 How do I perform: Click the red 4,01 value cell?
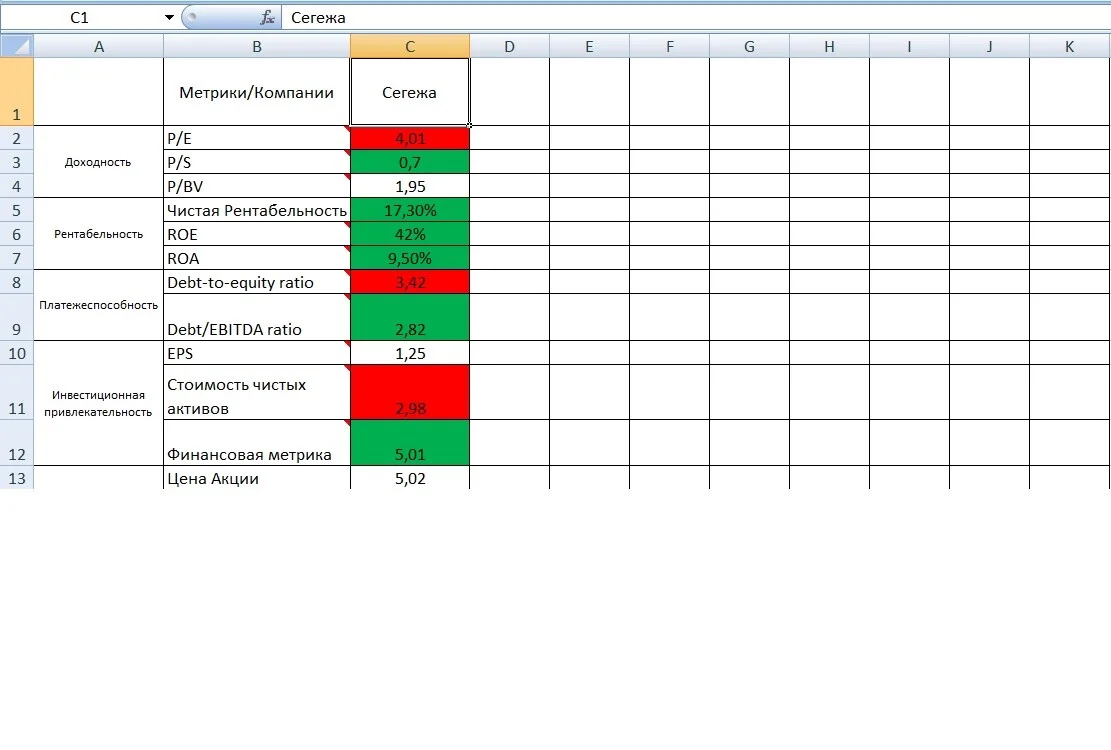click(x=410, y=138)
